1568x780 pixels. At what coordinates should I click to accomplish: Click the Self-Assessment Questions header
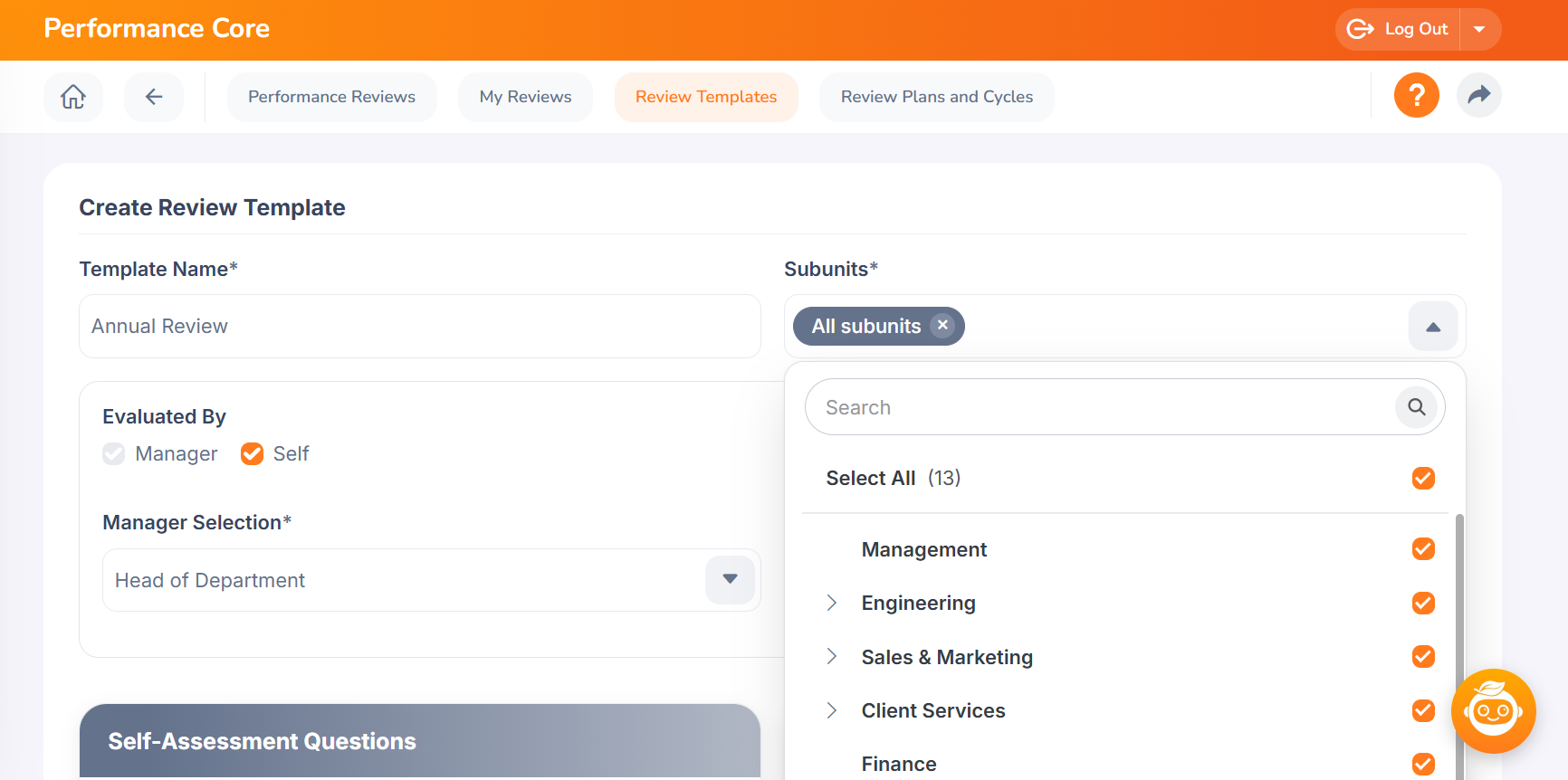pos(420,741)
